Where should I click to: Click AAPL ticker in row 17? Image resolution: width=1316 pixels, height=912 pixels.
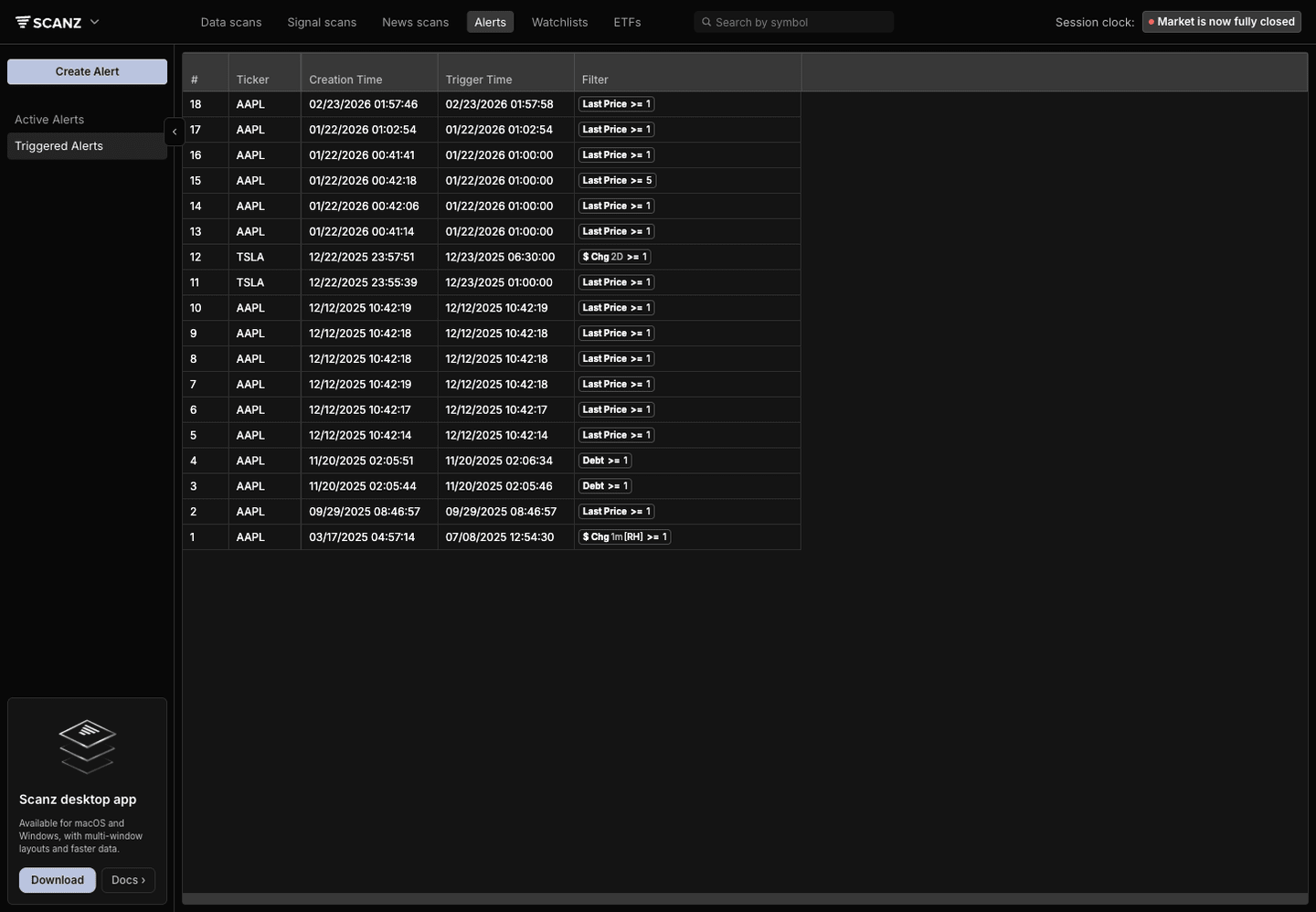pos(250,130)
